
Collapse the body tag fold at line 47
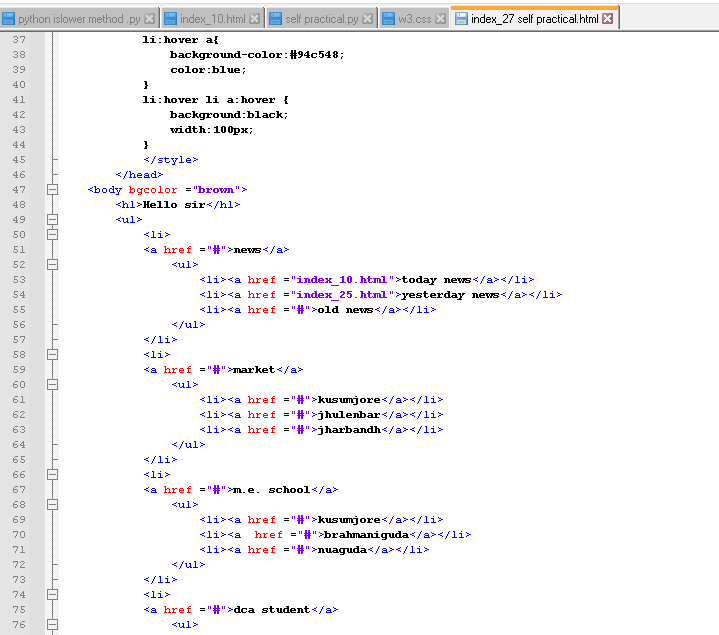pos(53,189)
